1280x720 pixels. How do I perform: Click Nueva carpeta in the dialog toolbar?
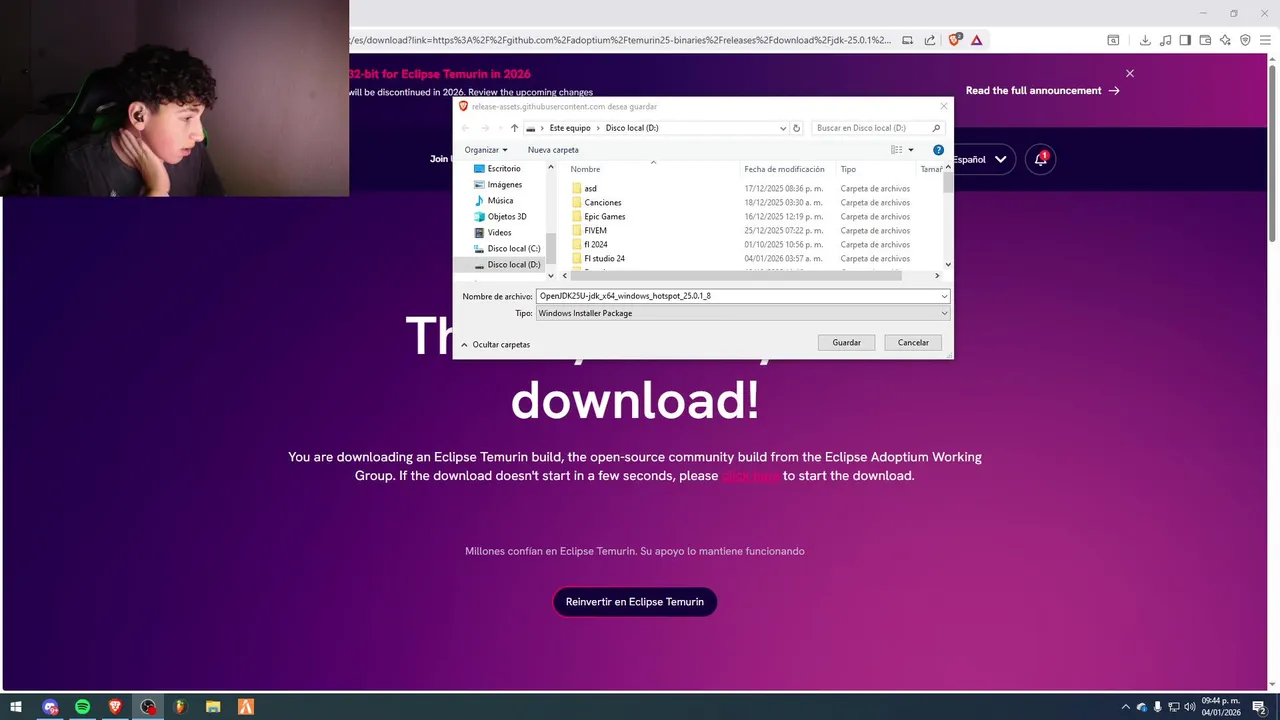(x=553, y=150)
